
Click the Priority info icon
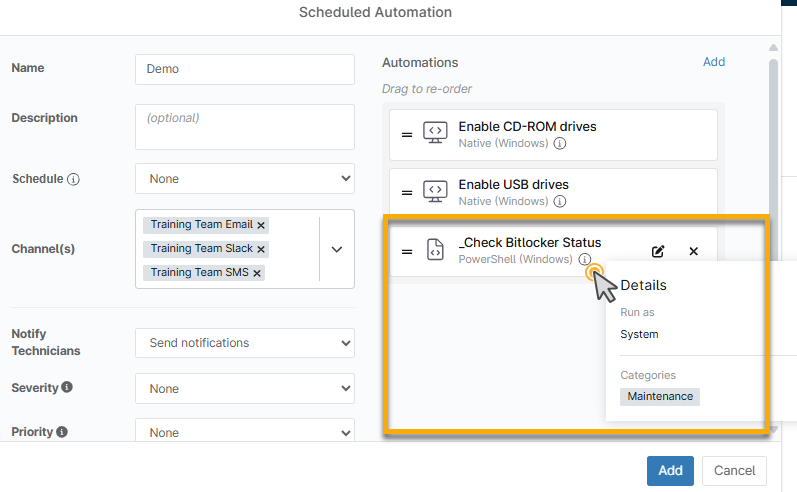pos(62,432)
